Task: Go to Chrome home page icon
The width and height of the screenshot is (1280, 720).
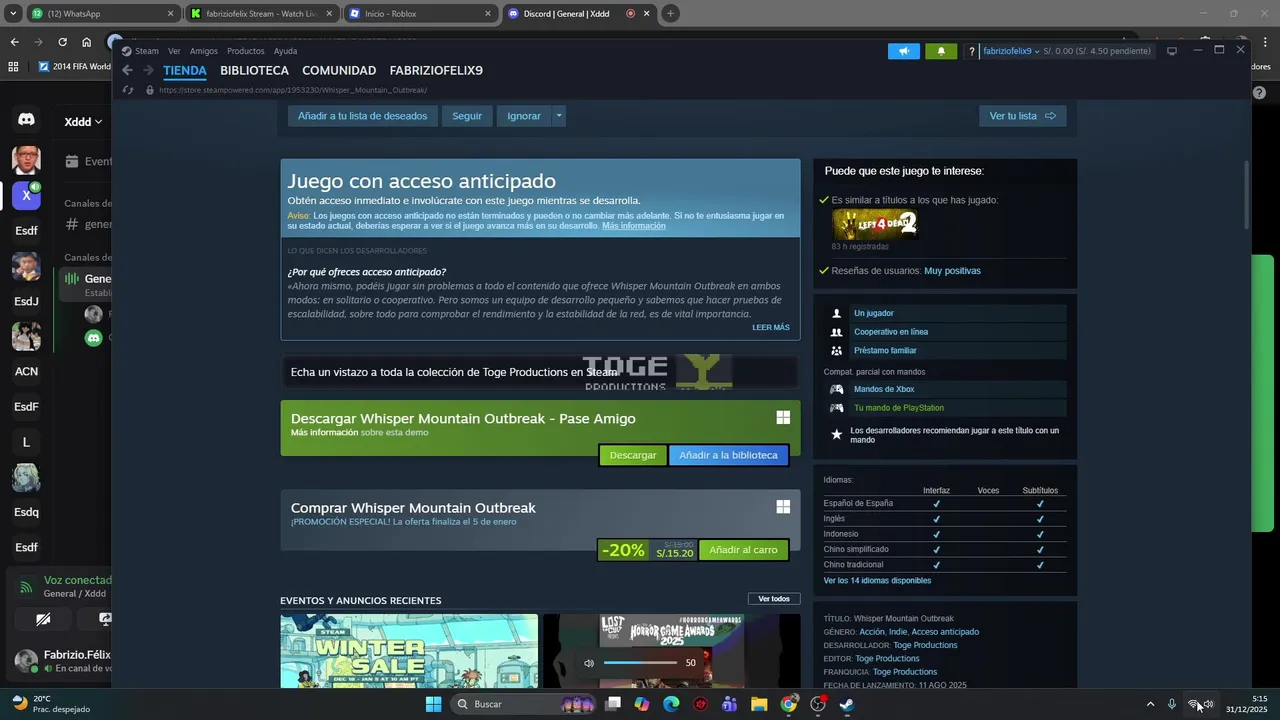Action: (87, 42)
